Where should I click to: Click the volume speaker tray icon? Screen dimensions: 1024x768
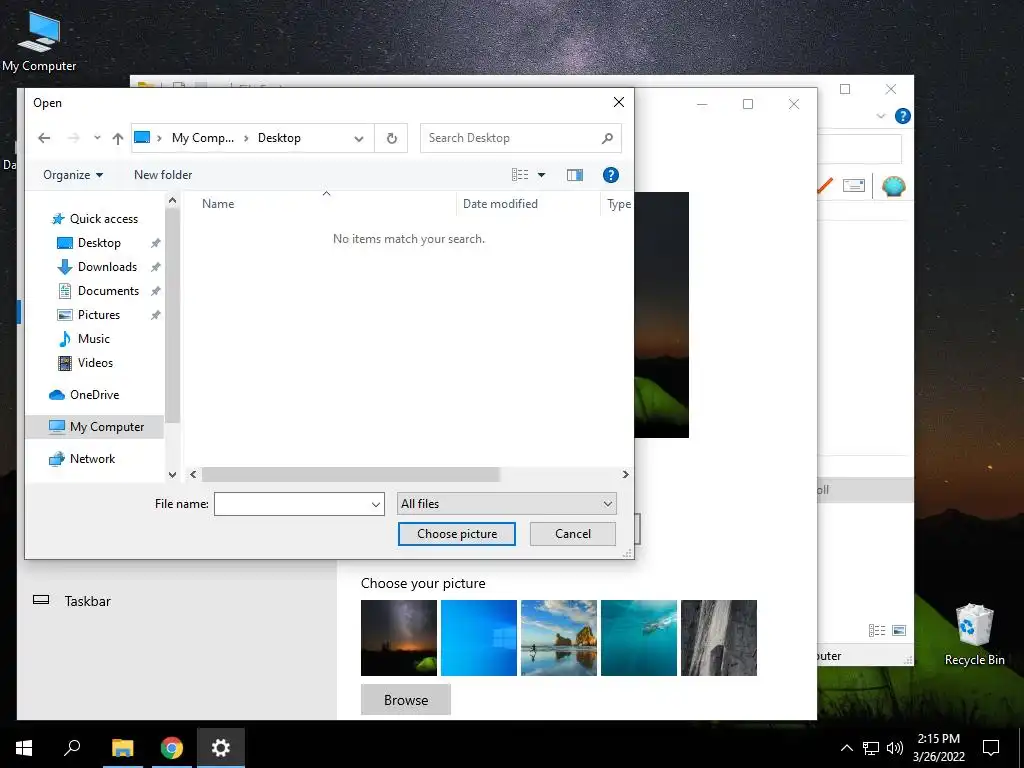pos(895,748)
